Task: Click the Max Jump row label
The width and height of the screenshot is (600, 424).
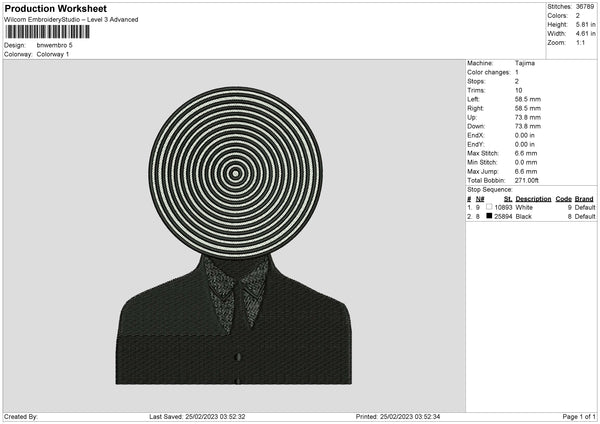Action: click(x=483, y=171)
